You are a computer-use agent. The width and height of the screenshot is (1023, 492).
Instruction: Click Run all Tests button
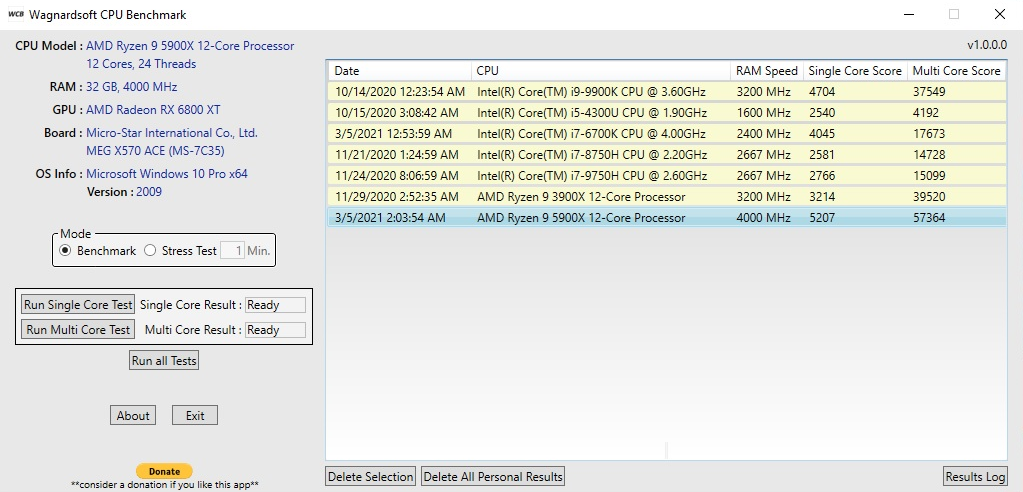click(164, 361)
